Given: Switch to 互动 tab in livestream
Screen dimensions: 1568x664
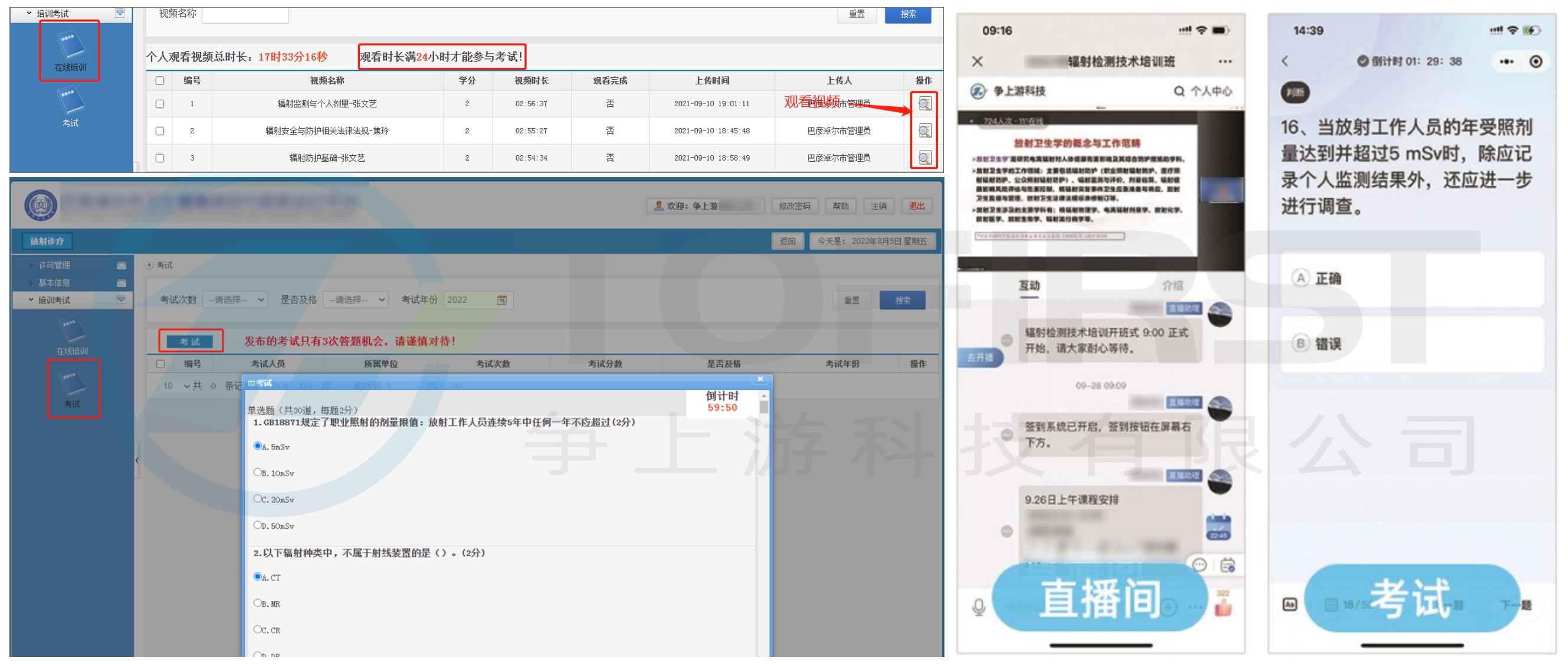Looking at the screenshot, I should 1029,286.
